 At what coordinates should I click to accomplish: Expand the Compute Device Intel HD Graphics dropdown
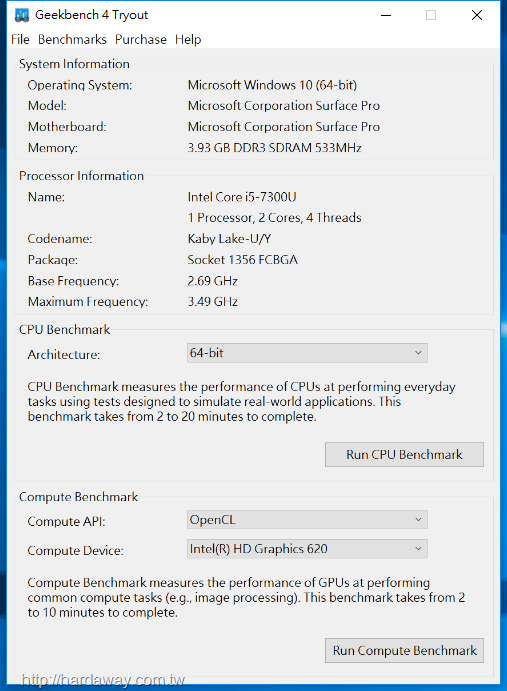coord(307,549)
